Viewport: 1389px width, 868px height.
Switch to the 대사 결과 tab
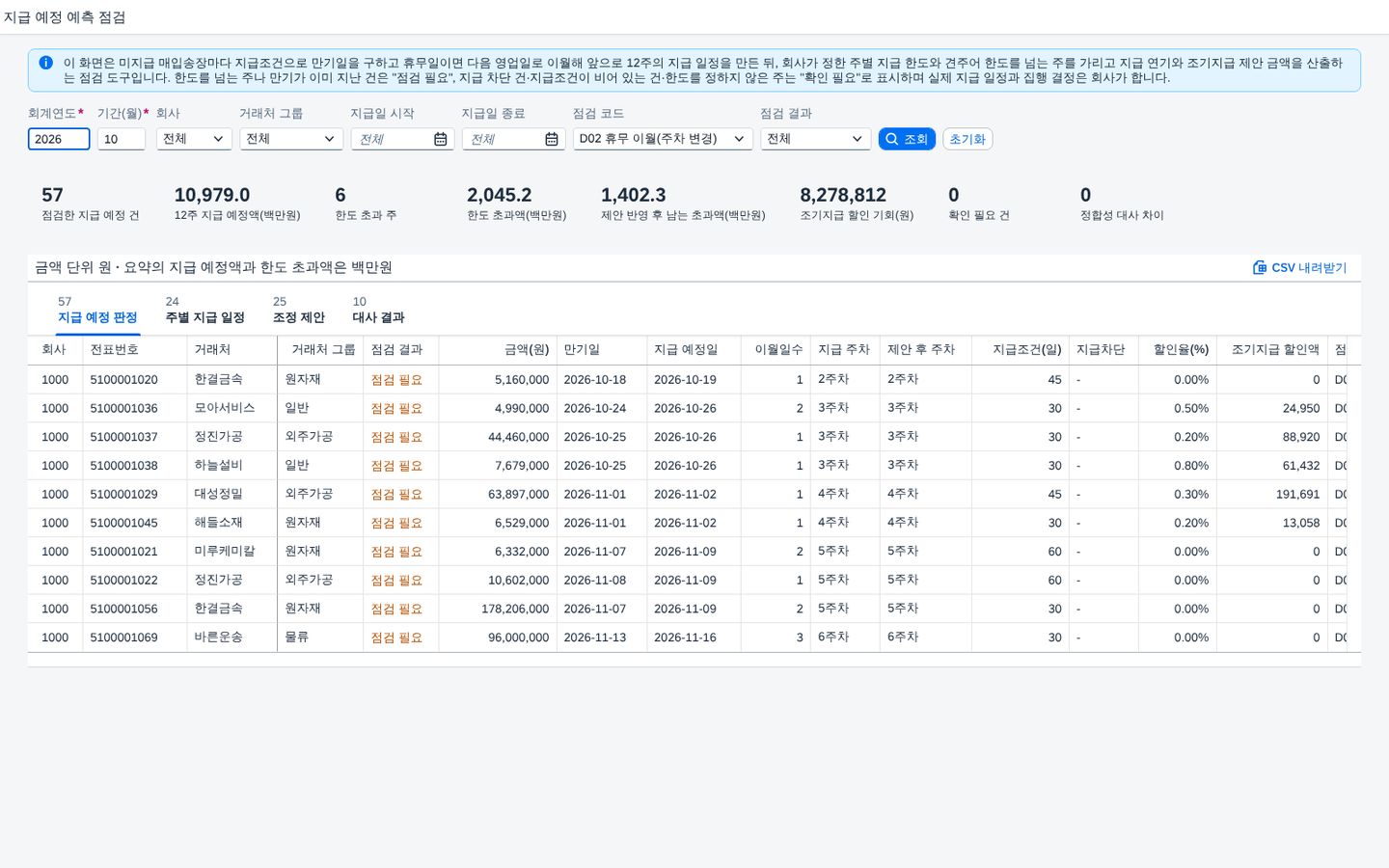378,311
